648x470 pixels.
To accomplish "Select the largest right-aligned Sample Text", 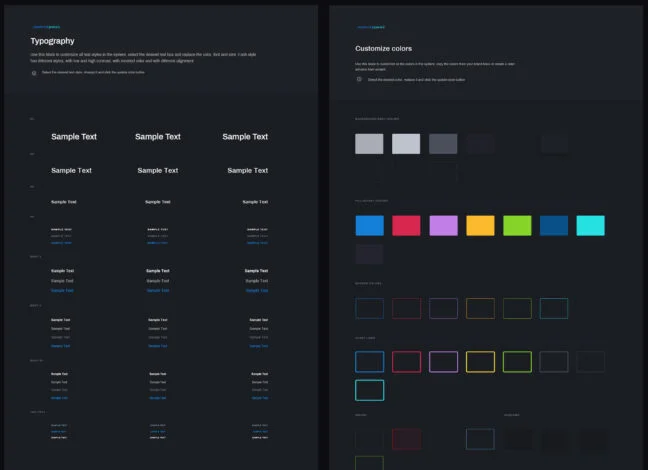I will [245, 136].
